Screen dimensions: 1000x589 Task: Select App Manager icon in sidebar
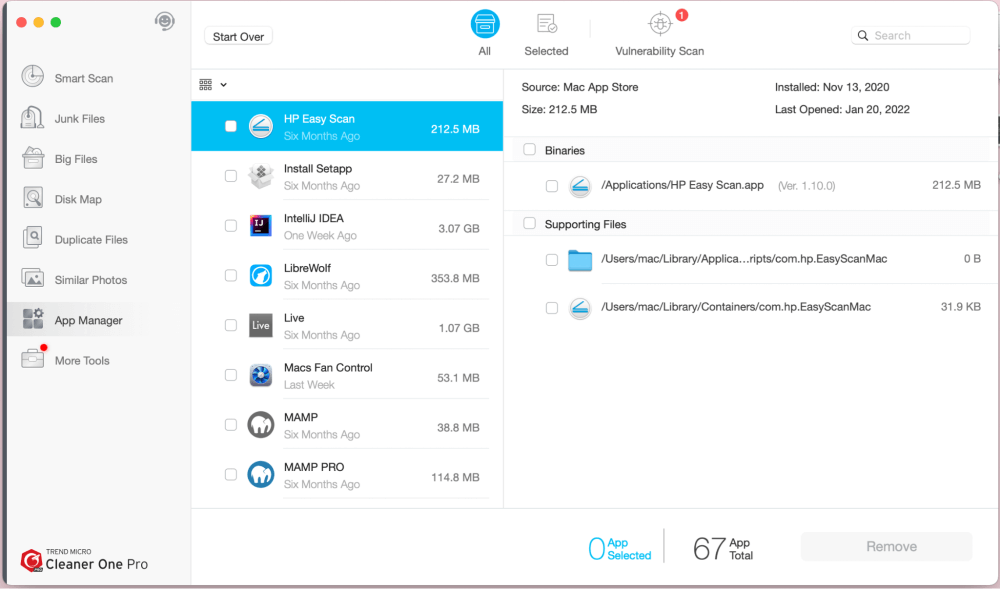(x=33, y=319)
